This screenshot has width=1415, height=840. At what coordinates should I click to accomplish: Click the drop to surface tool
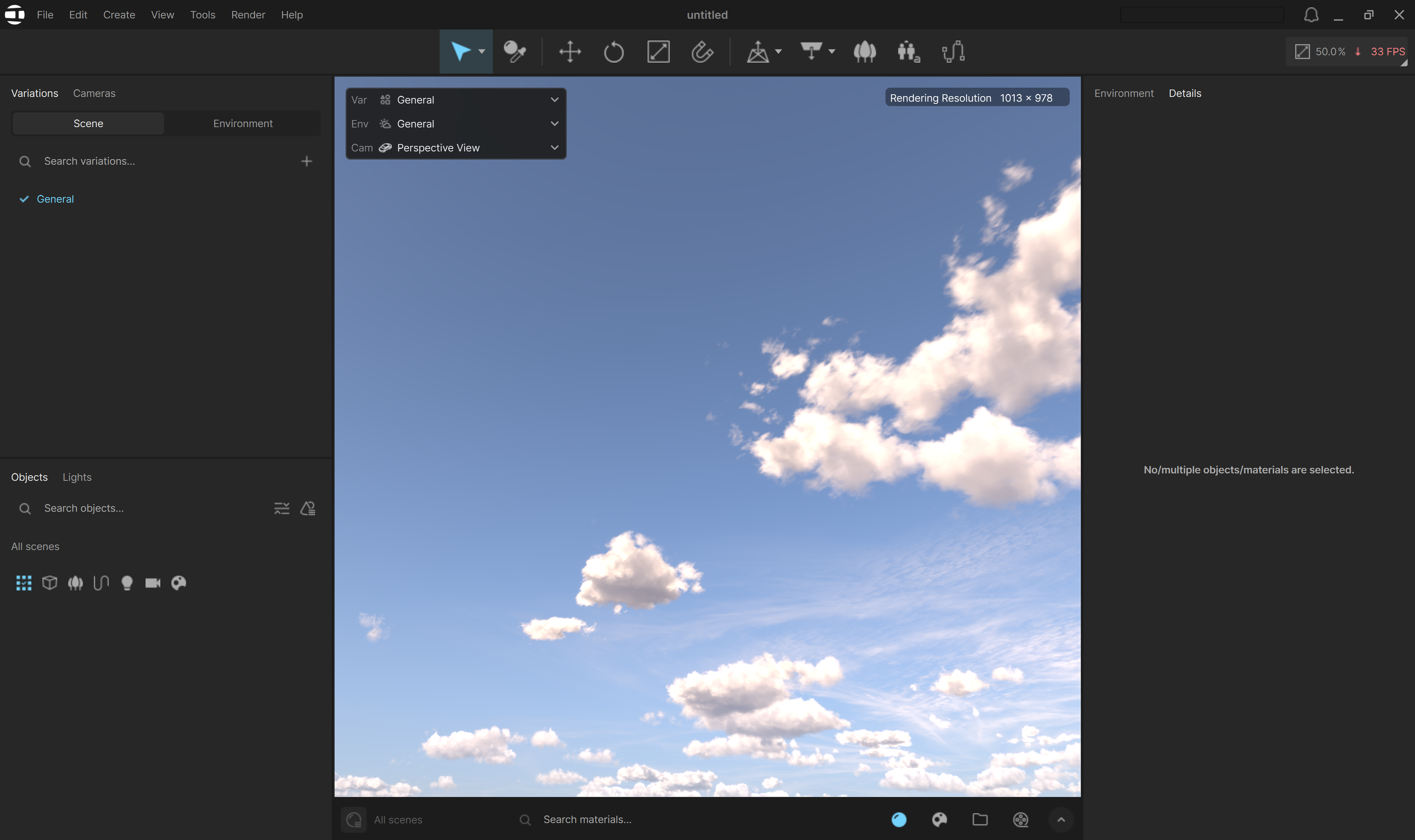811,52
